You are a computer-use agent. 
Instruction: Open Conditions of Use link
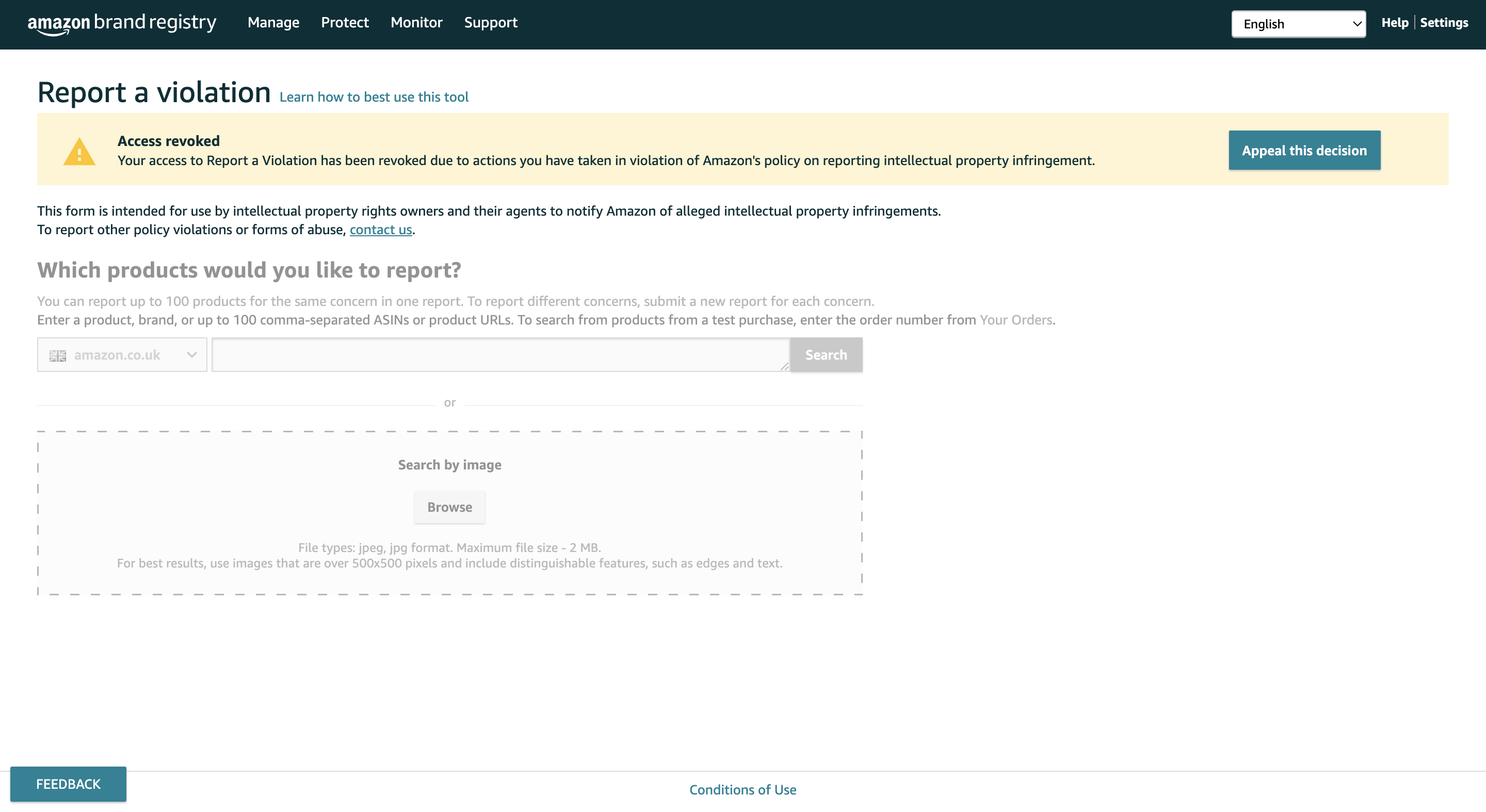click(742, 789)
